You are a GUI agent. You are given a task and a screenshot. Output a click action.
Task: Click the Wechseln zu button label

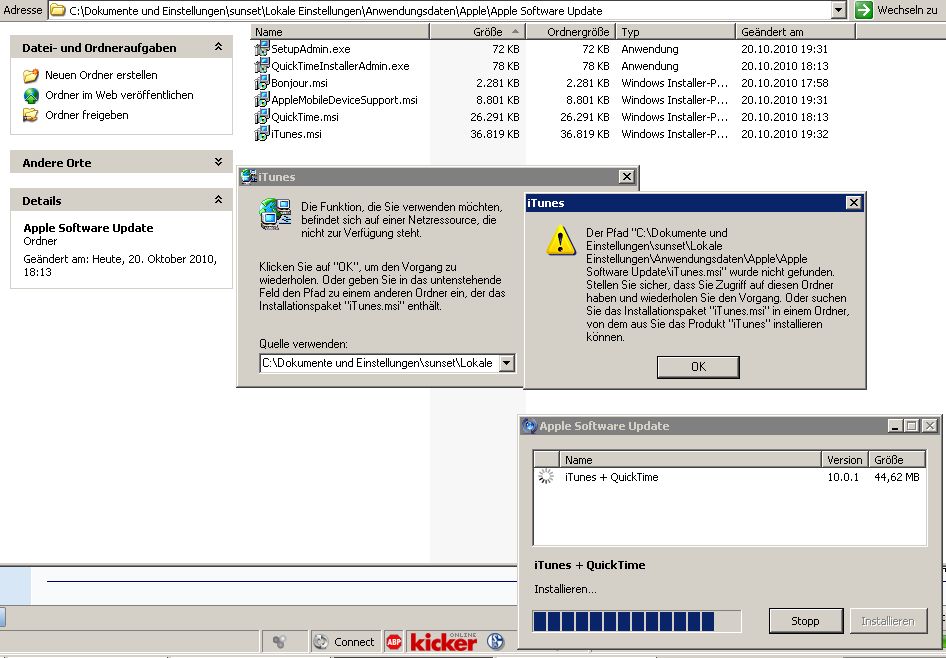pos(907,10)
